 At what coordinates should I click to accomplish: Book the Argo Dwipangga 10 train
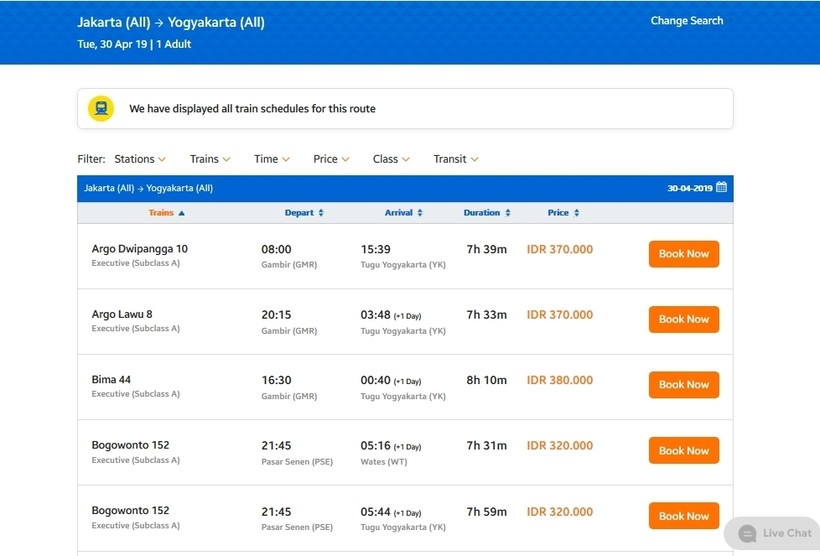click(x=684, y=254)
